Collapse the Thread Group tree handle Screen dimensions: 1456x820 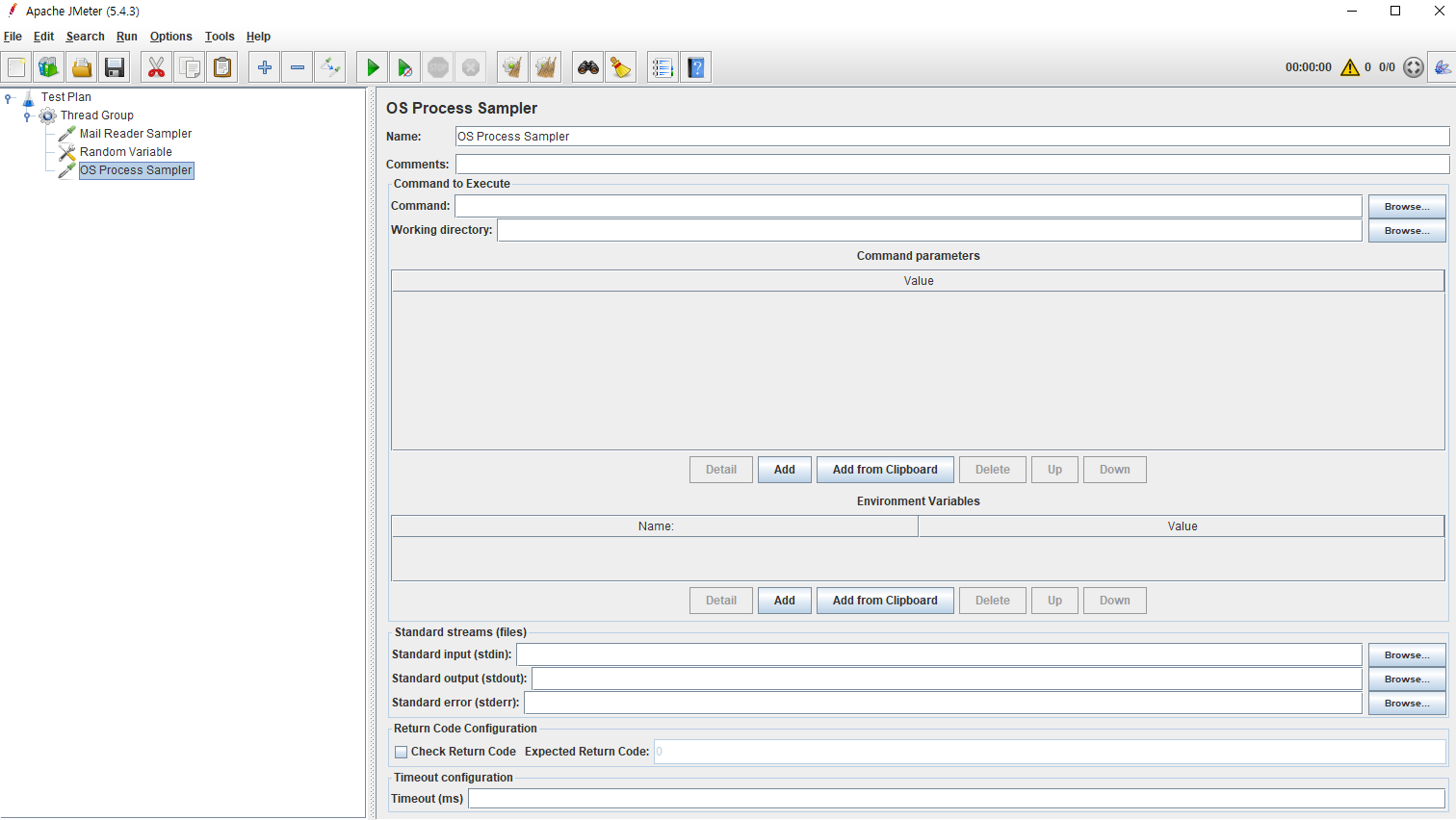coord(28,116)
